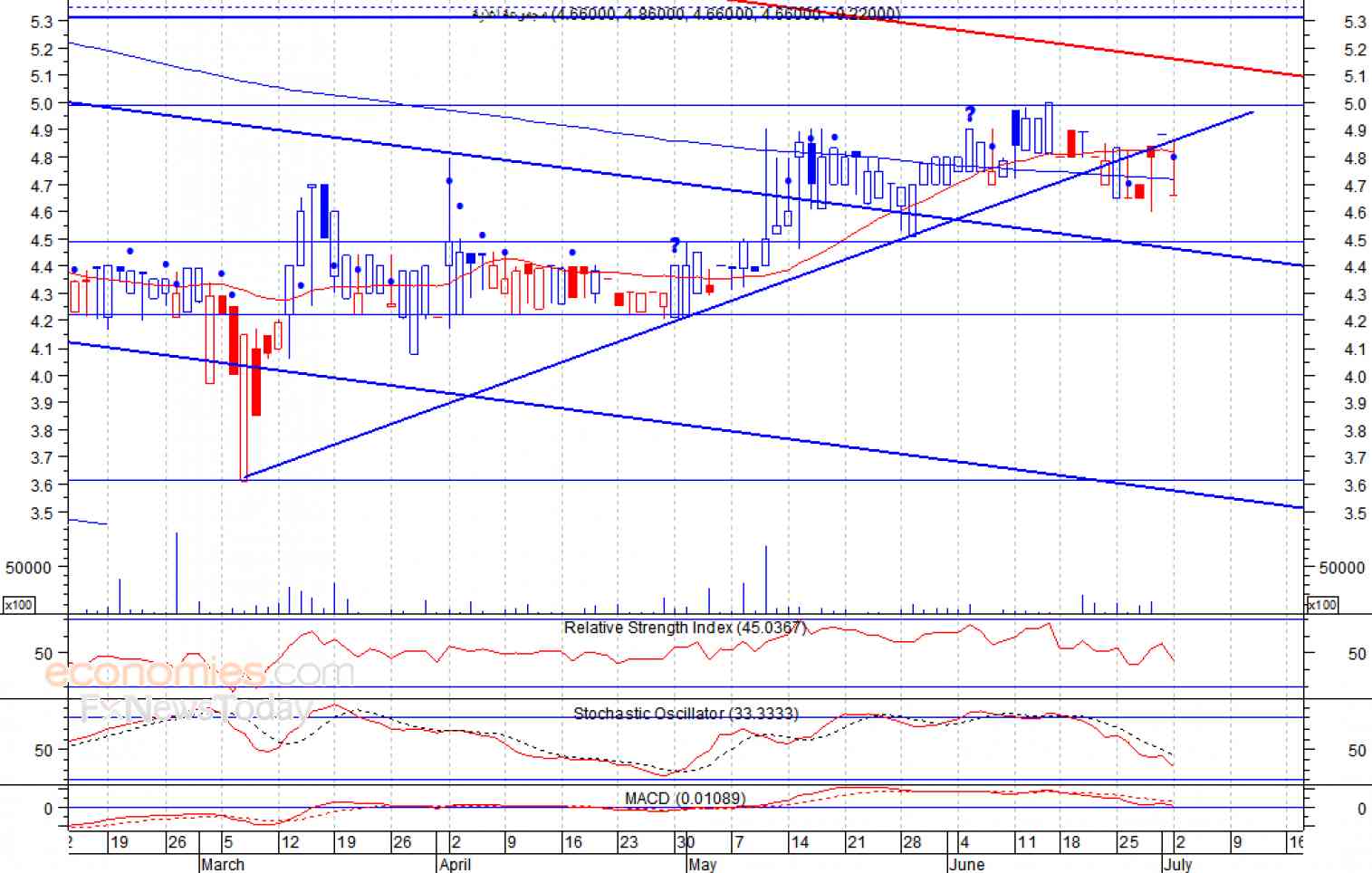The width and height of the screenshot is (1372, 873).
Task: Click the July month label
Action: (x=1177, y=864)
